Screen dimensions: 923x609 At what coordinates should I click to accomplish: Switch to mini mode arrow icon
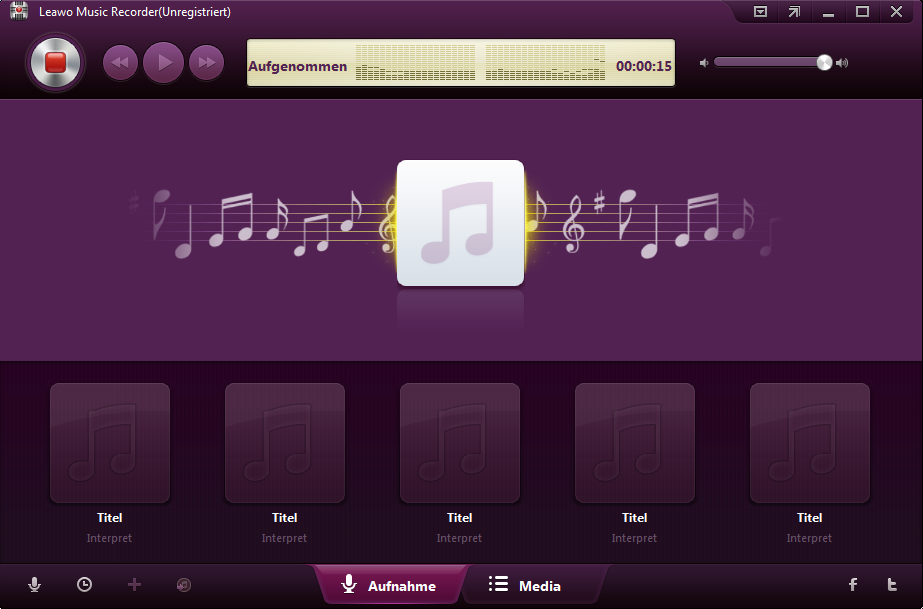794,12
